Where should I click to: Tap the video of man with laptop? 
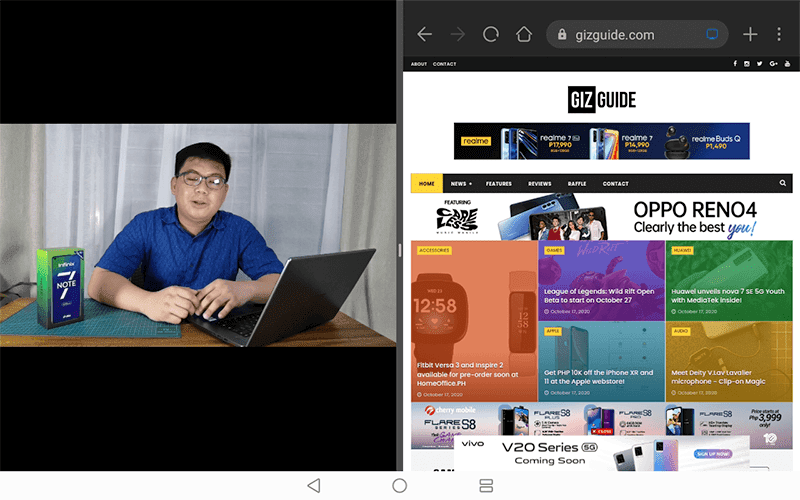198,235
